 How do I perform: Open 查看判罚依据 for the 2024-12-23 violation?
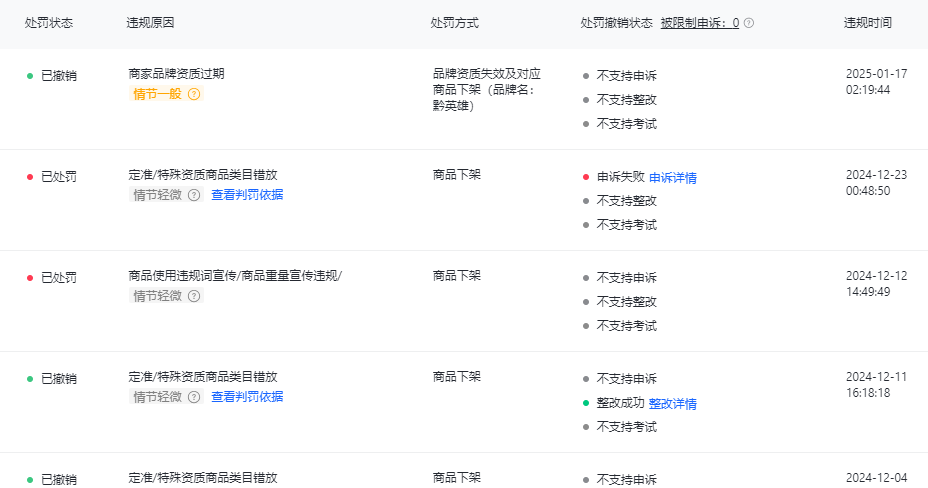(247, 195)
